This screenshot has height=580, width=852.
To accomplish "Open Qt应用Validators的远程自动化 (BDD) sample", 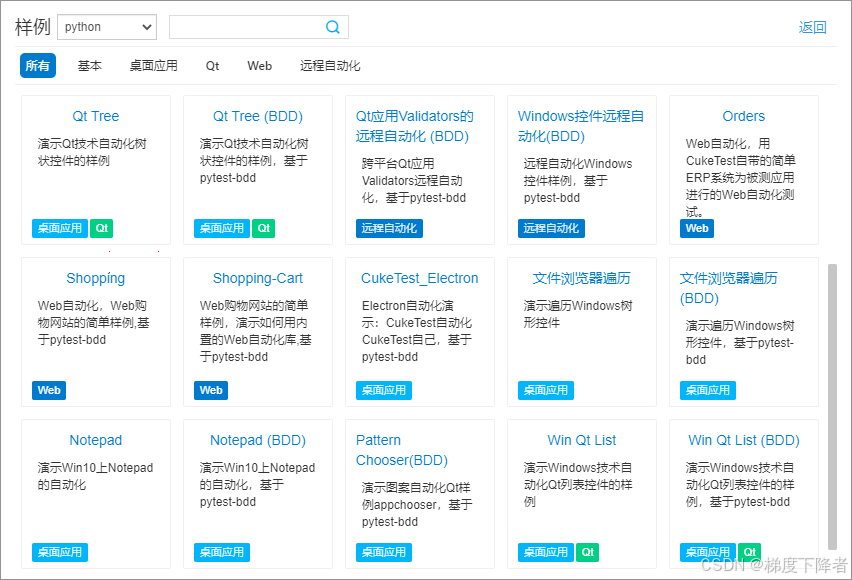I will [415, 126].
